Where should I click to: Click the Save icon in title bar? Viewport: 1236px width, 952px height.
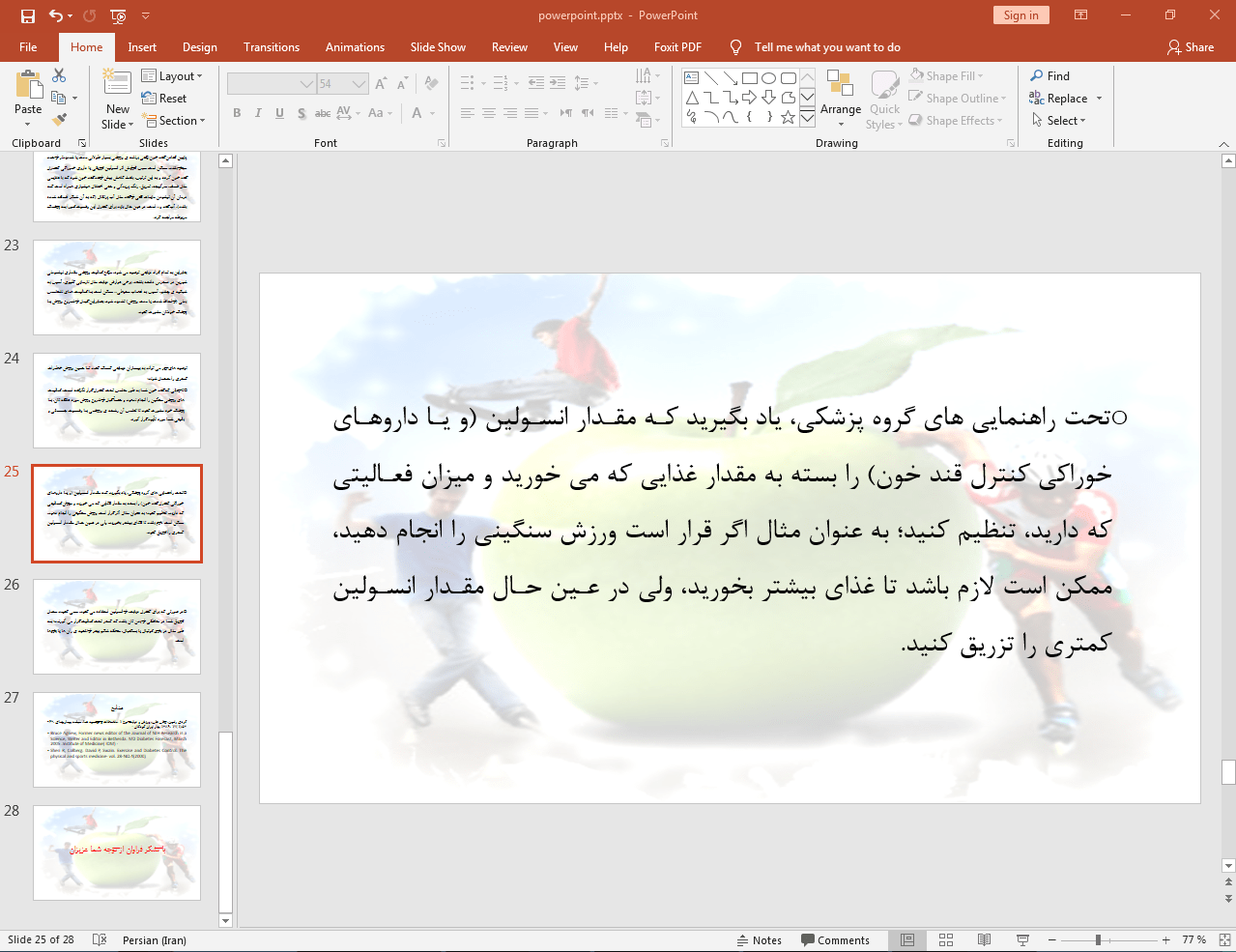coord(27,15)
